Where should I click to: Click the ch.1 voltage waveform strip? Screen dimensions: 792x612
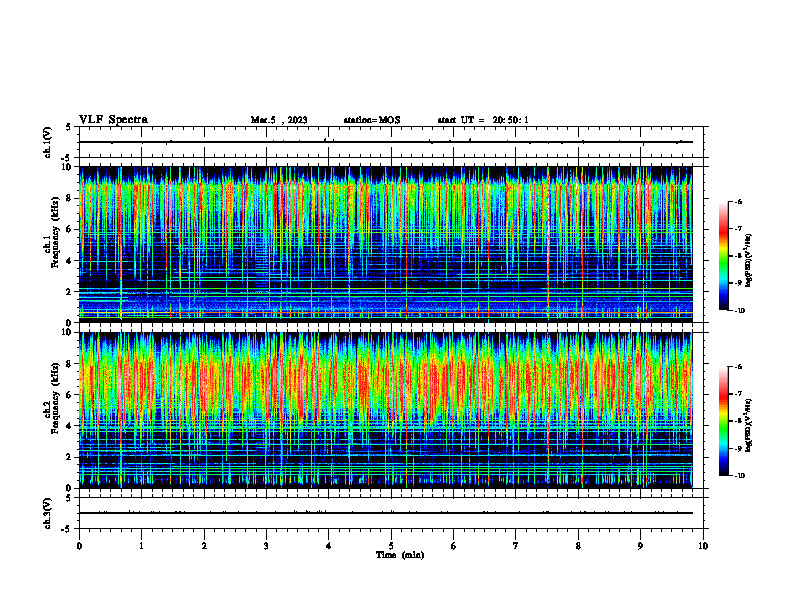tap(391, 142)
